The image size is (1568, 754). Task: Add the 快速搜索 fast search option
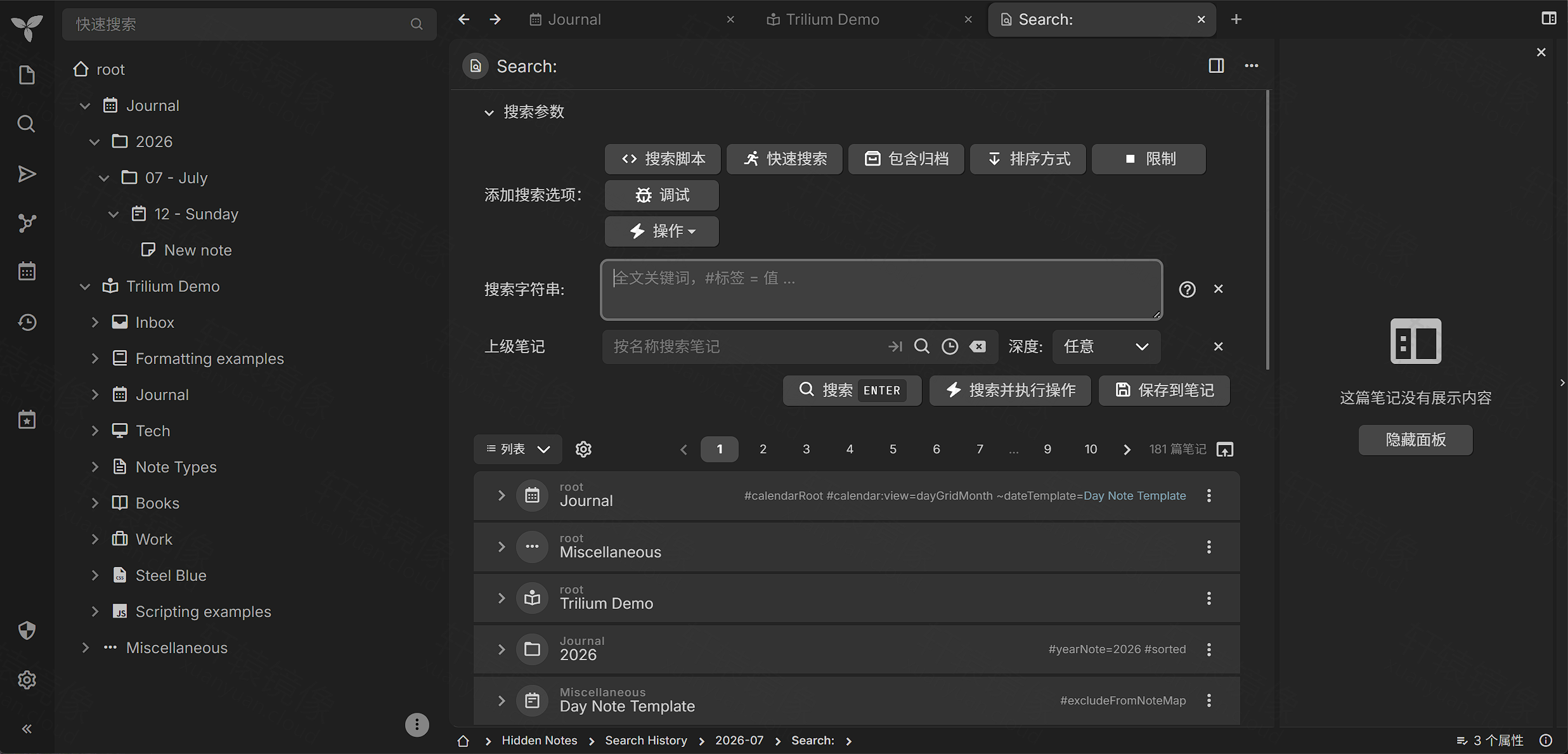(x=784, y=159)
